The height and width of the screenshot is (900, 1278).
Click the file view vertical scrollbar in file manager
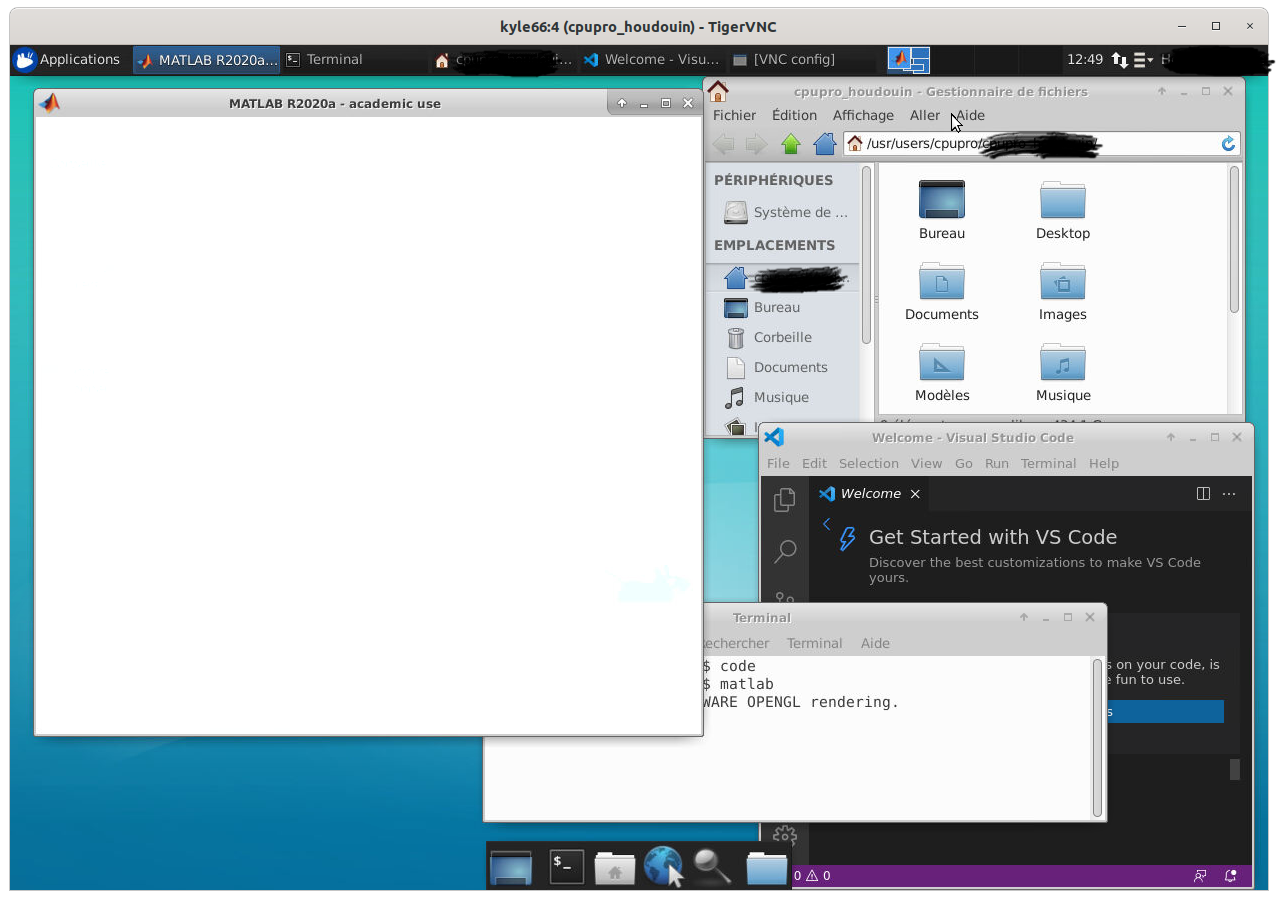(1234, 240)
